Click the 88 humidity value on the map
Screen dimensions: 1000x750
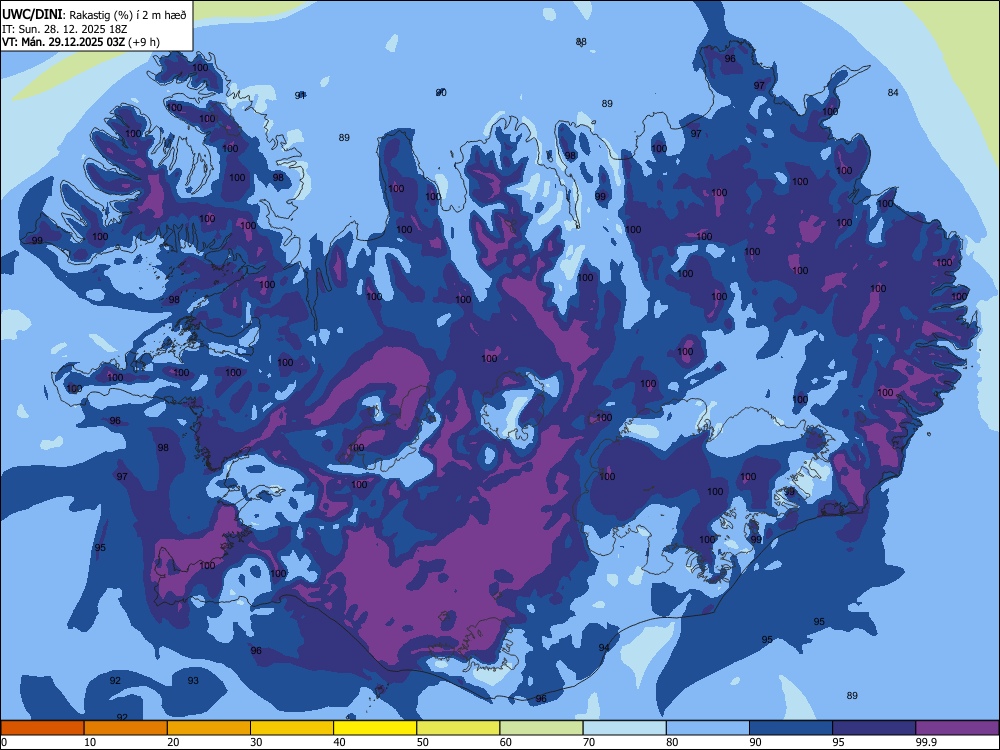pyautogui.click(x=581, y=41)
